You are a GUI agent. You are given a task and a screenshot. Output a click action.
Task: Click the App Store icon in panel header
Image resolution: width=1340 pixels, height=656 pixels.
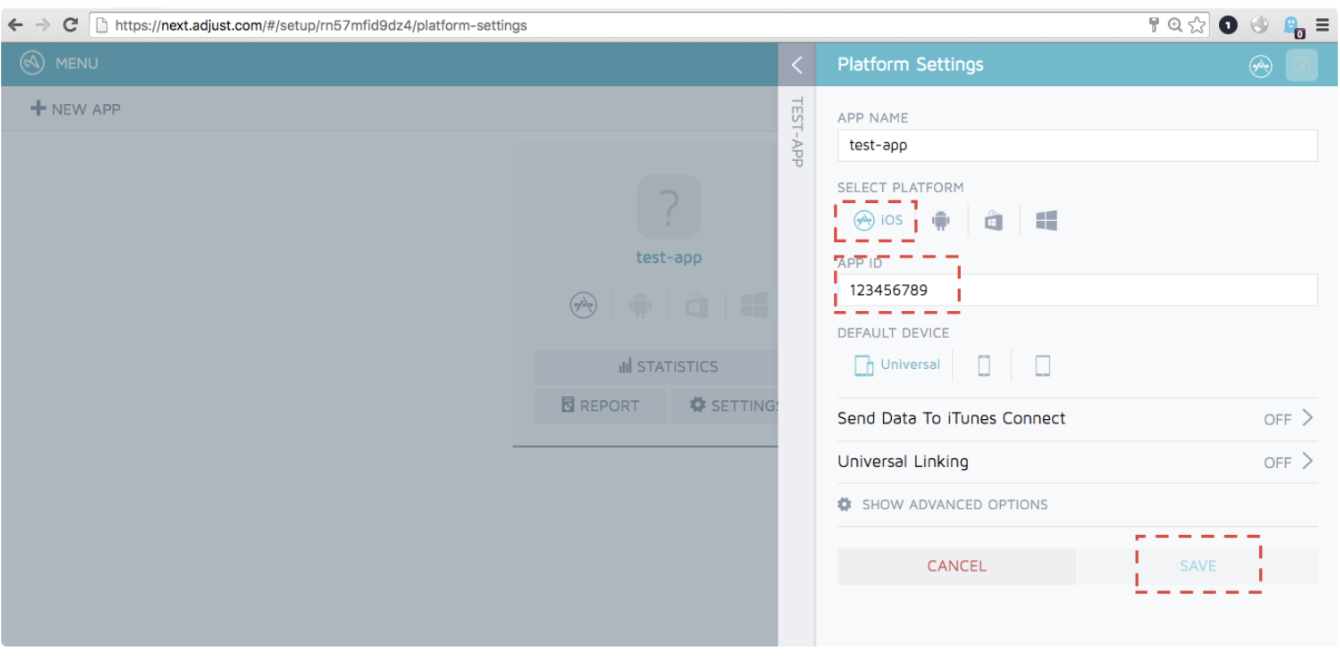1260,66
